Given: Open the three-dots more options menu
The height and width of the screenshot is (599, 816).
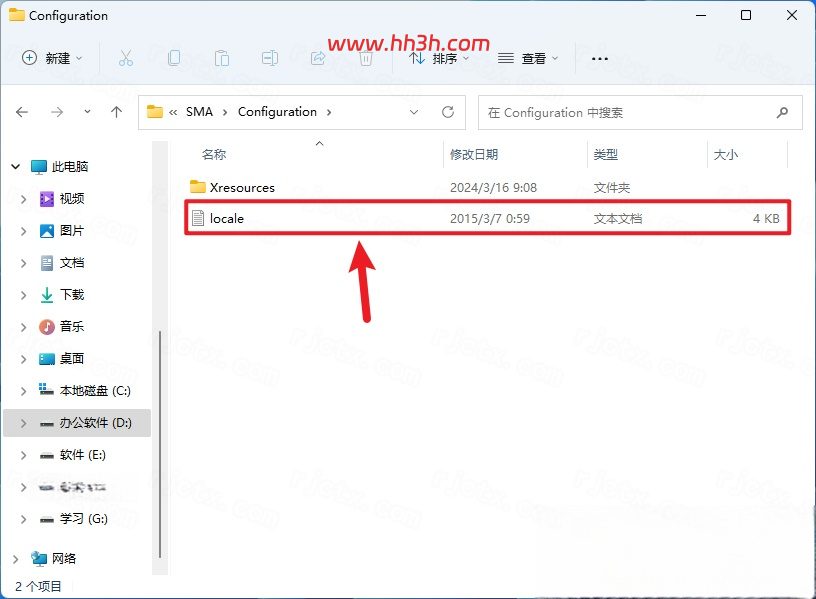Looking at the screenshot, I should [600, 59].
